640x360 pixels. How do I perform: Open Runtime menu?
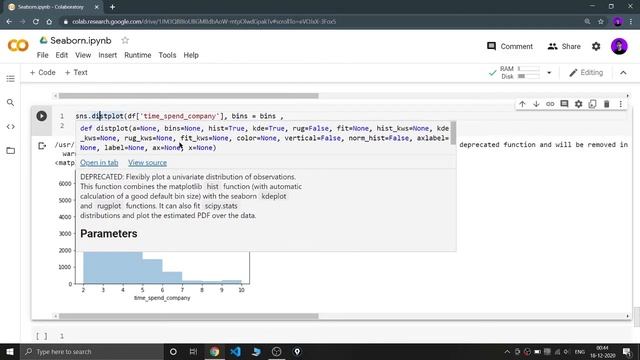click(x=138, y=55)
